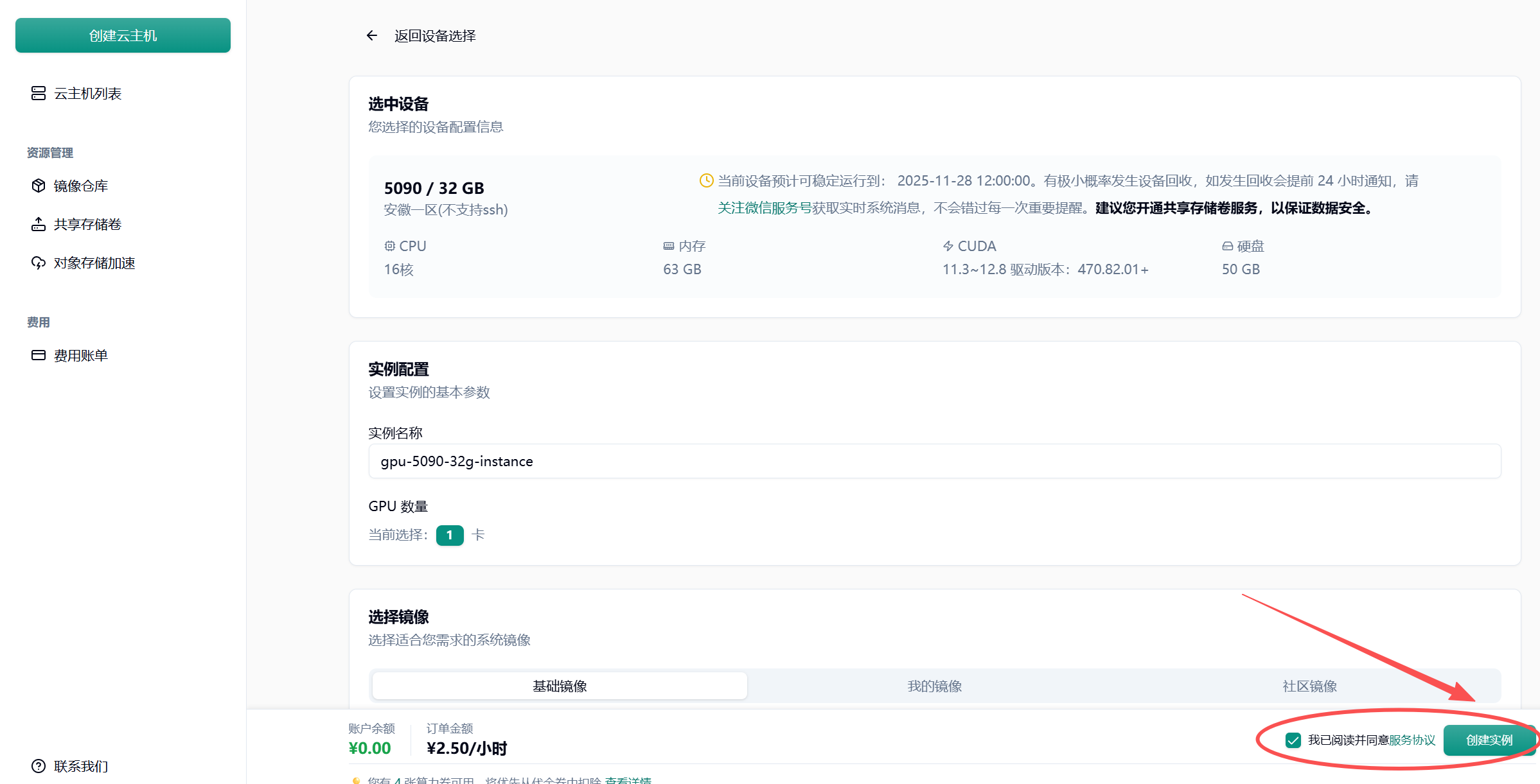Image resolution: width=1540 pixels, height=784 pixels.
Task: Click the instance name input field
Action: coord(934,461)
